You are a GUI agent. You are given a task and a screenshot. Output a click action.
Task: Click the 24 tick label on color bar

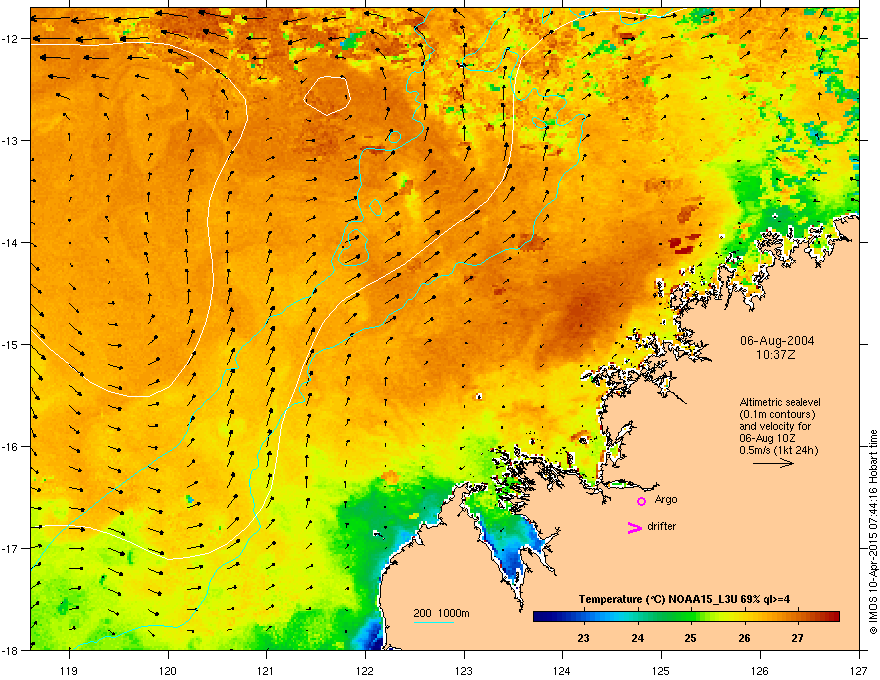[637, 638]
